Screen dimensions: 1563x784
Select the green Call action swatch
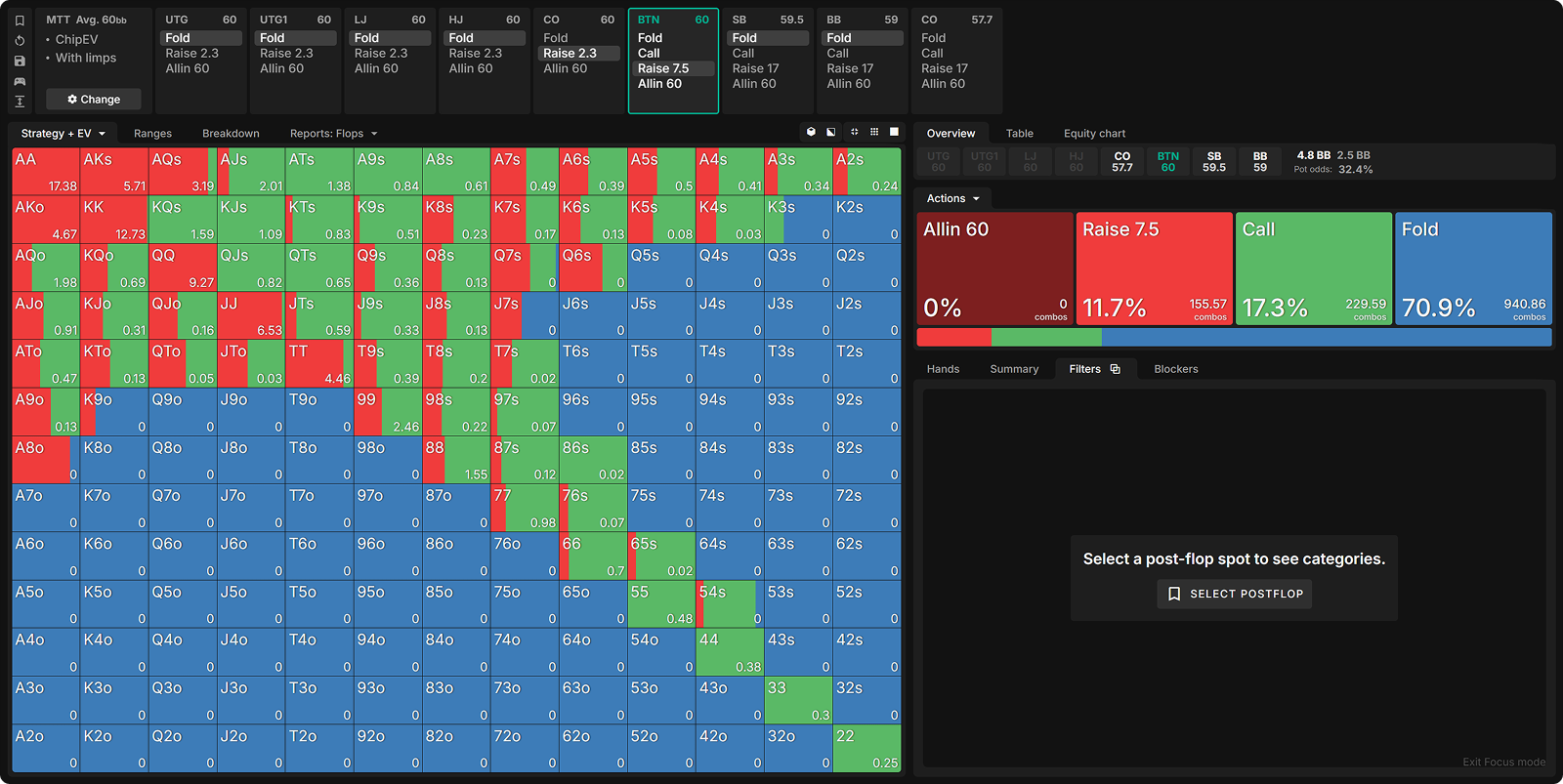coord(1314,268)
